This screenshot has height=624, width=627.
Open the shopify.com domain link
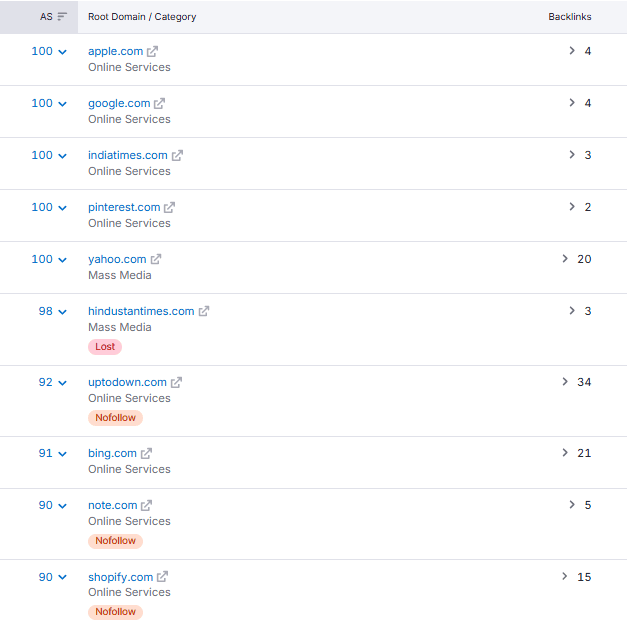click(x=121, y=577)
